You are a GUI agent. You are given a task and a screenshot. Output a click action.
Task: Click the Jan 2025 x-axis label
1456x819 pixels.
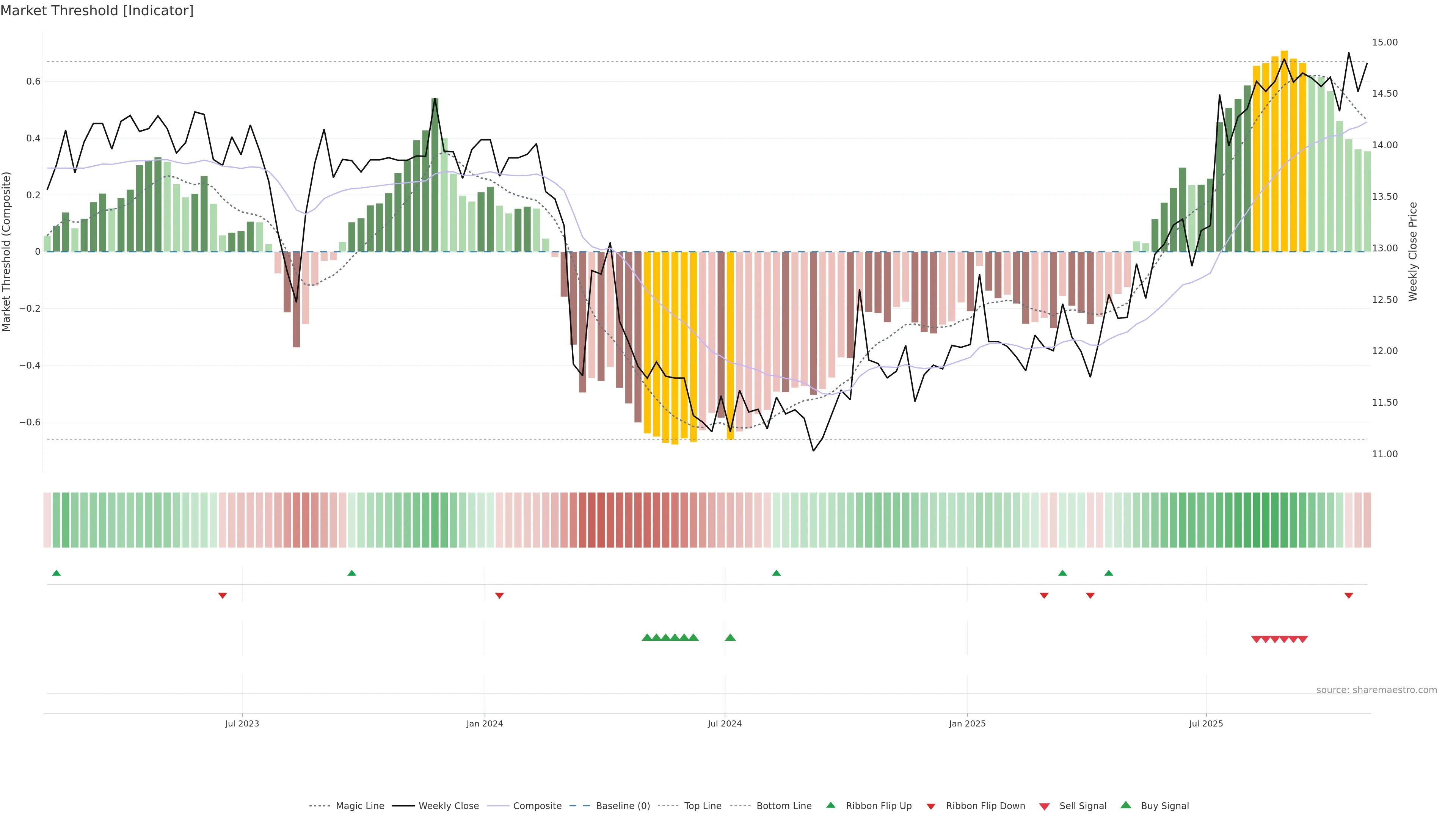967,723
